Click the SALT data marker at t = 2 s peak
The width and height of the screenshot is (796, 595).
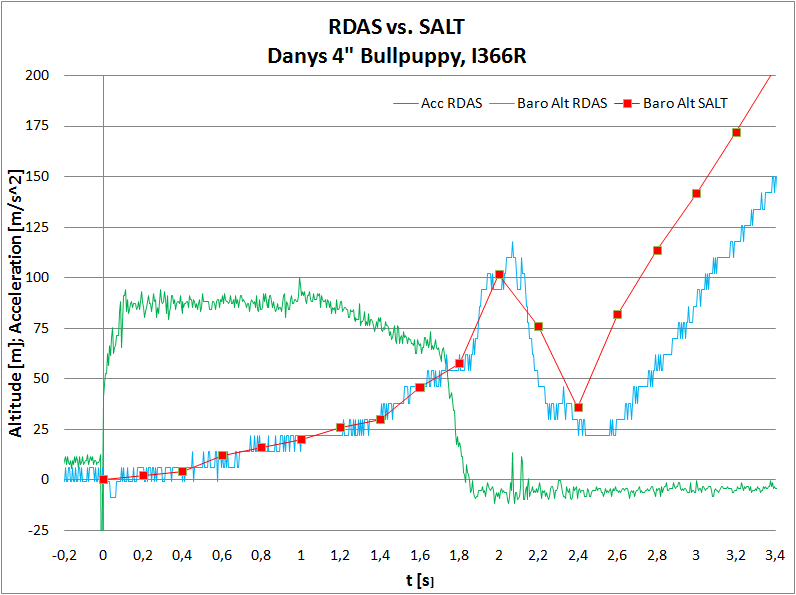[499, 274]
